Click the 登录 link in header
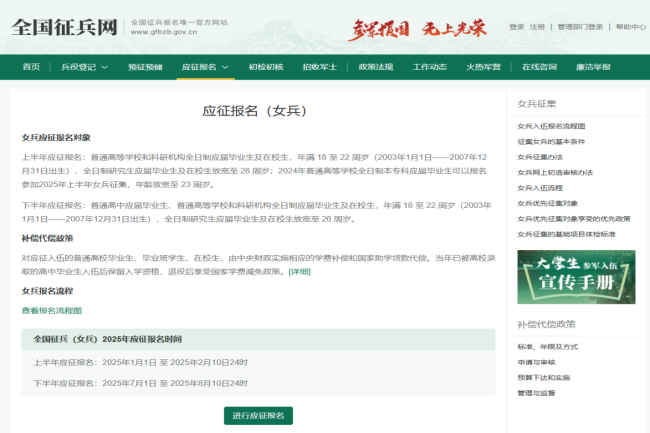The image size is (650, 433). [516, 27]
